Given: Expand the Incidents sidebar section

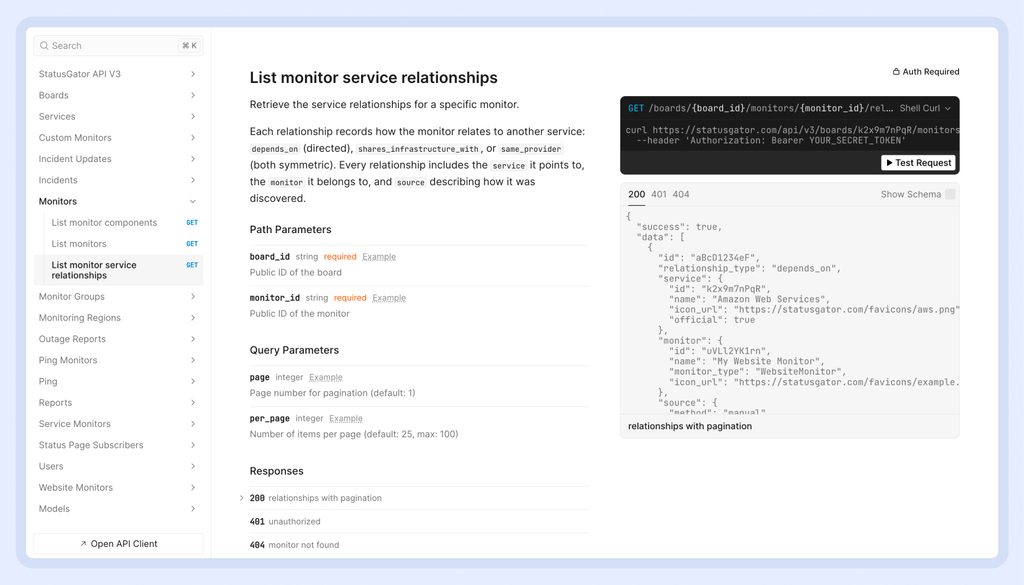Looking at the screenshot, I should pyautogui.click(x=193, y=180).
